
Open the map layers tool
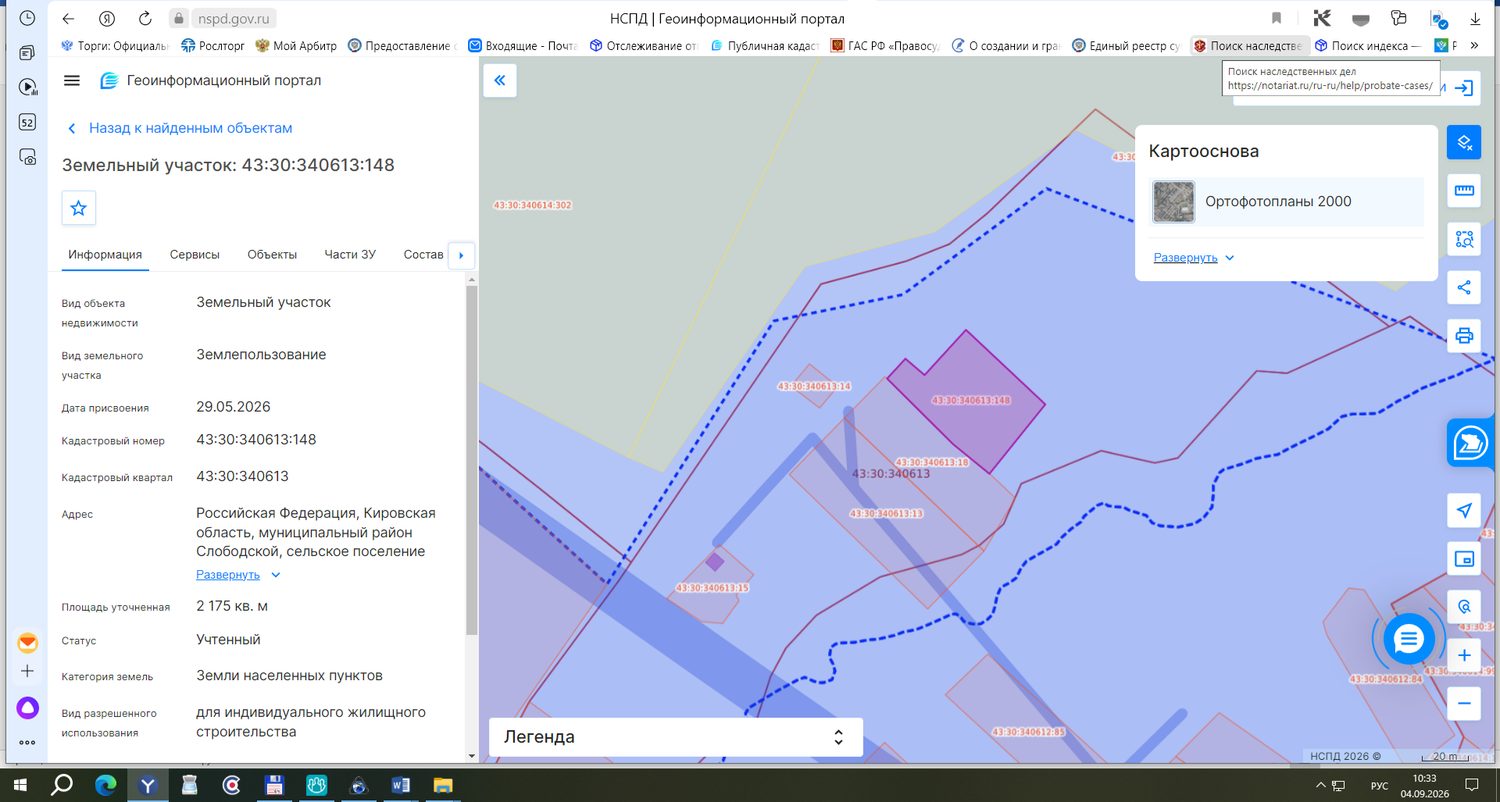[x=1464, y=142]
